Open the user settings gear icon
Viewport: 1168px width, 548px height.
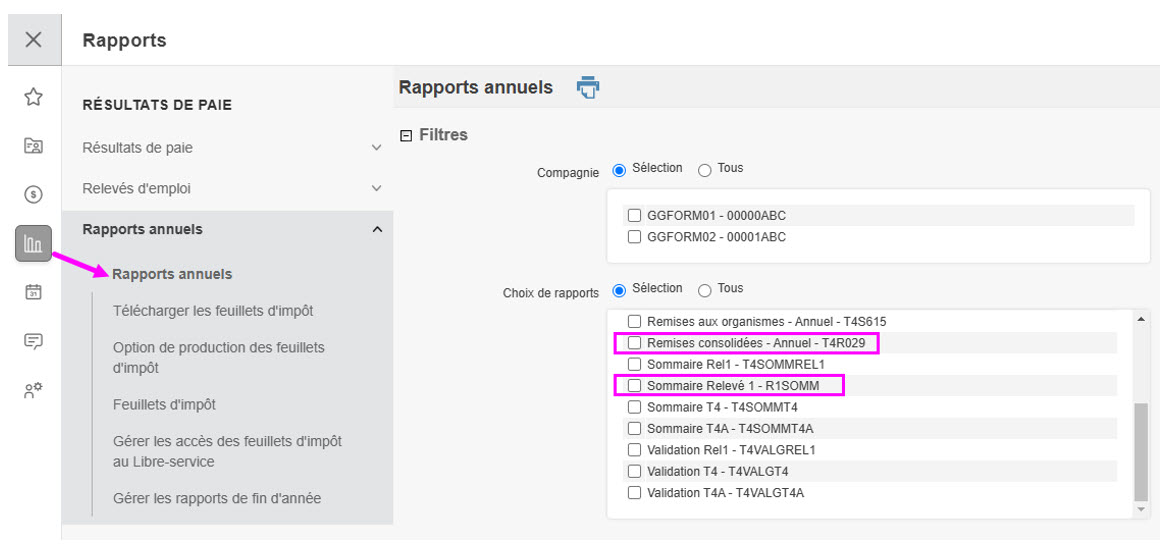(x=33, y=390)
